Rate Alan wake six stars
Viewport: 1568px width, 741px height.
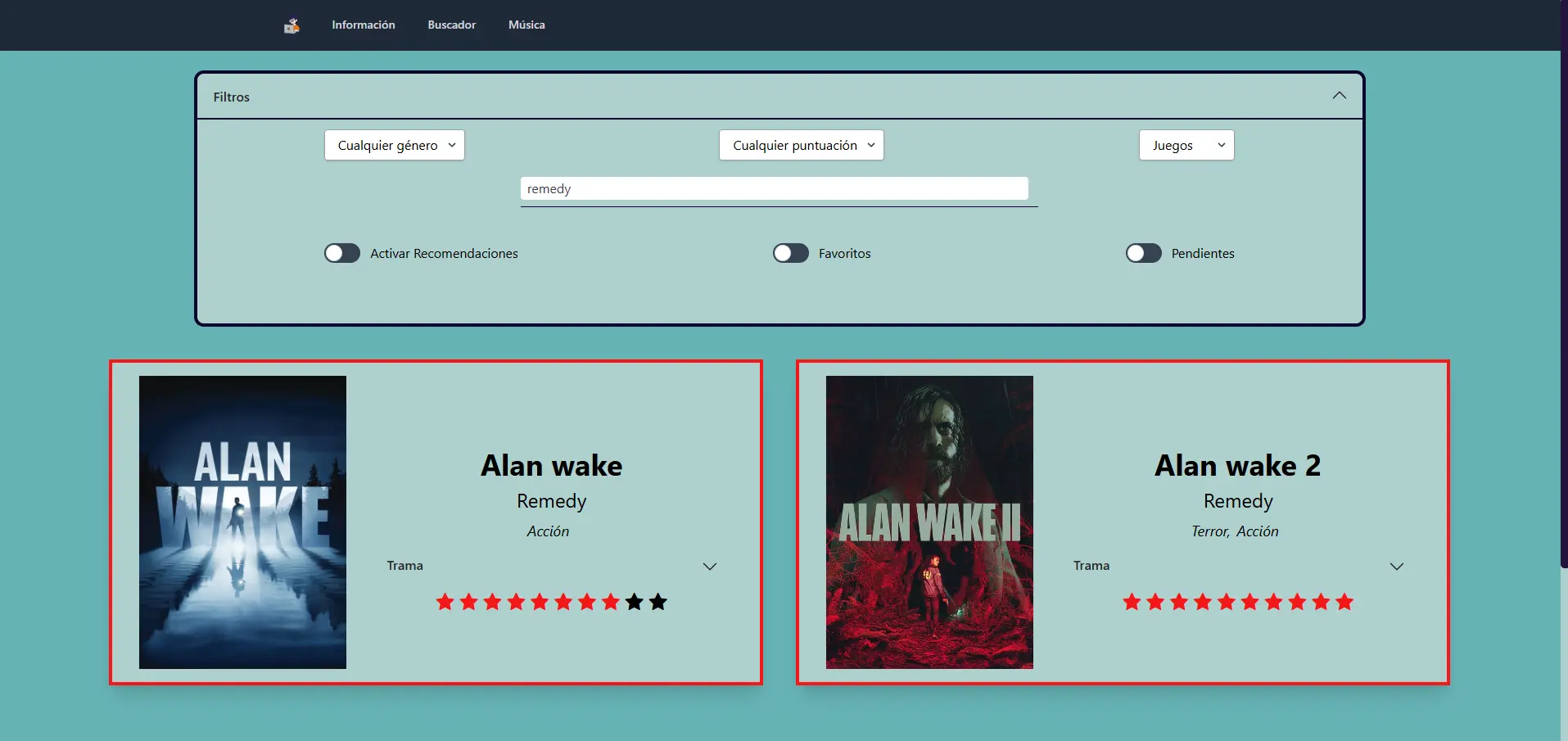coord(563,603)
